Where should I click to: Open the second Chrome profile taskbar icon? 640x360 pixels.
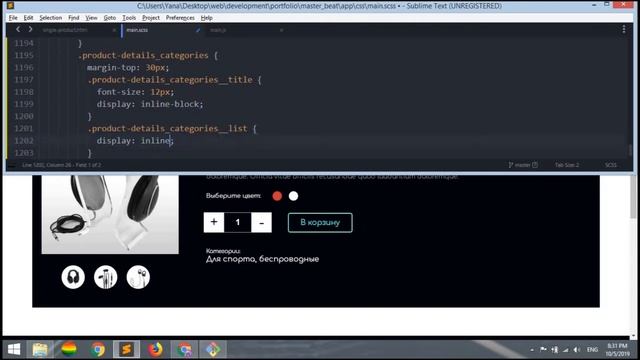pos(184,349)
